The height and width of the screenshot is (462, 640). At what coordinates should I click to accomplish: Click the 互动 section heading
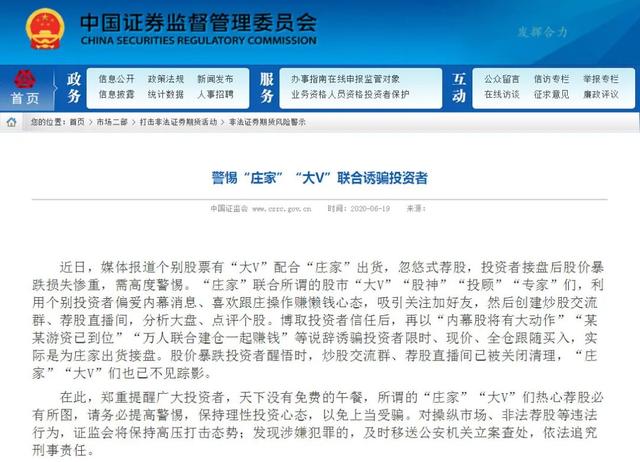[459, 87]
